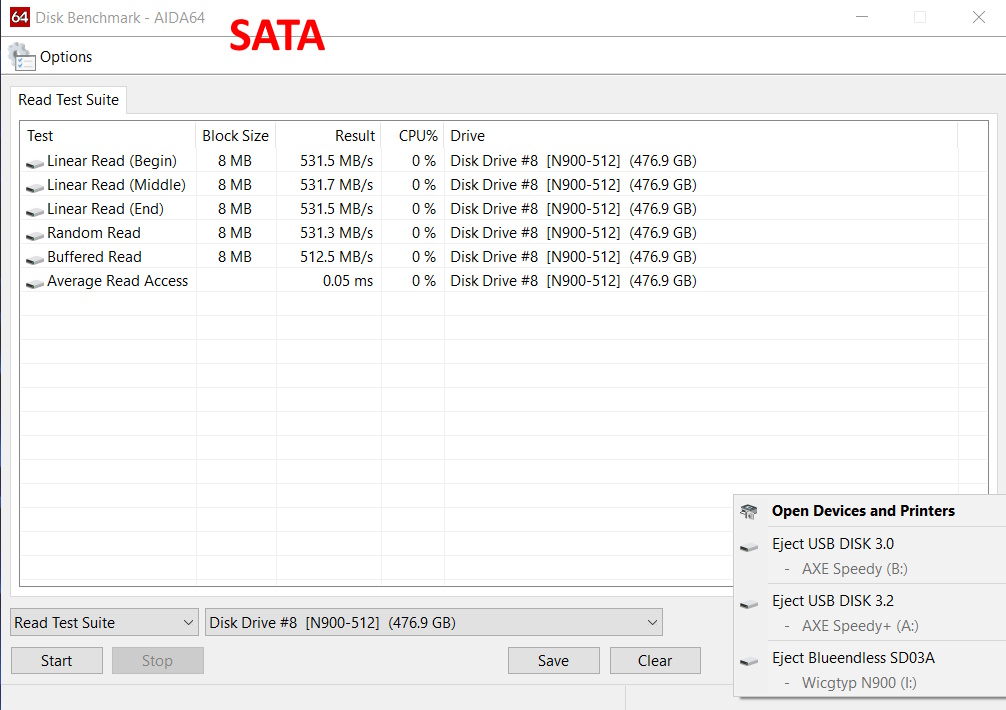Viewport: 1006px width, 710px height.
Task: Click drive icon beside Average Read Access
Action: click(x=35, y=283)
